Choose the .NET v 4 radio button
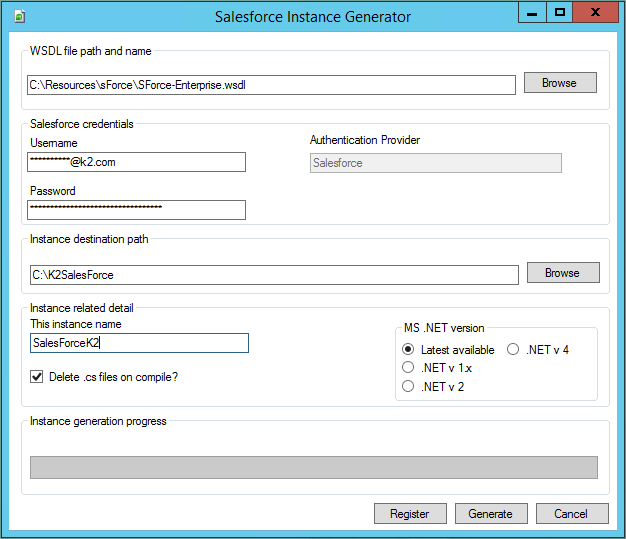Image resolution: width=626 pixels, height=539 pixels. coord(513,350)
